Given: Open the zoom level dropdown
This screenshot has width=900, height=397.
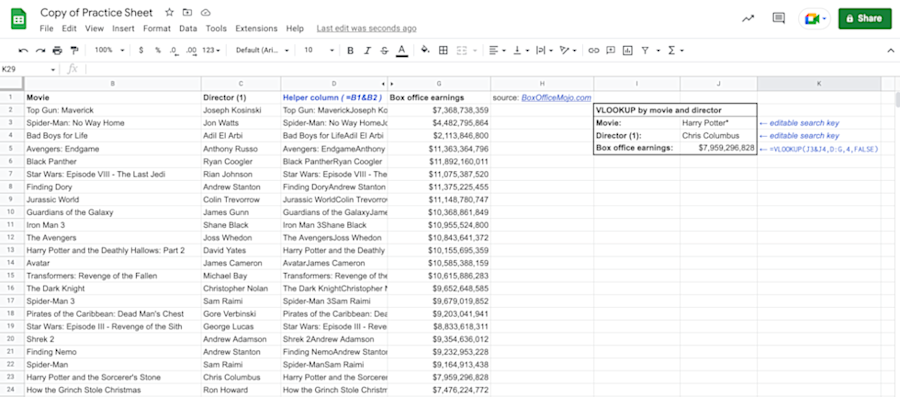Looking at the screenshot, I should tap(109, 50).
